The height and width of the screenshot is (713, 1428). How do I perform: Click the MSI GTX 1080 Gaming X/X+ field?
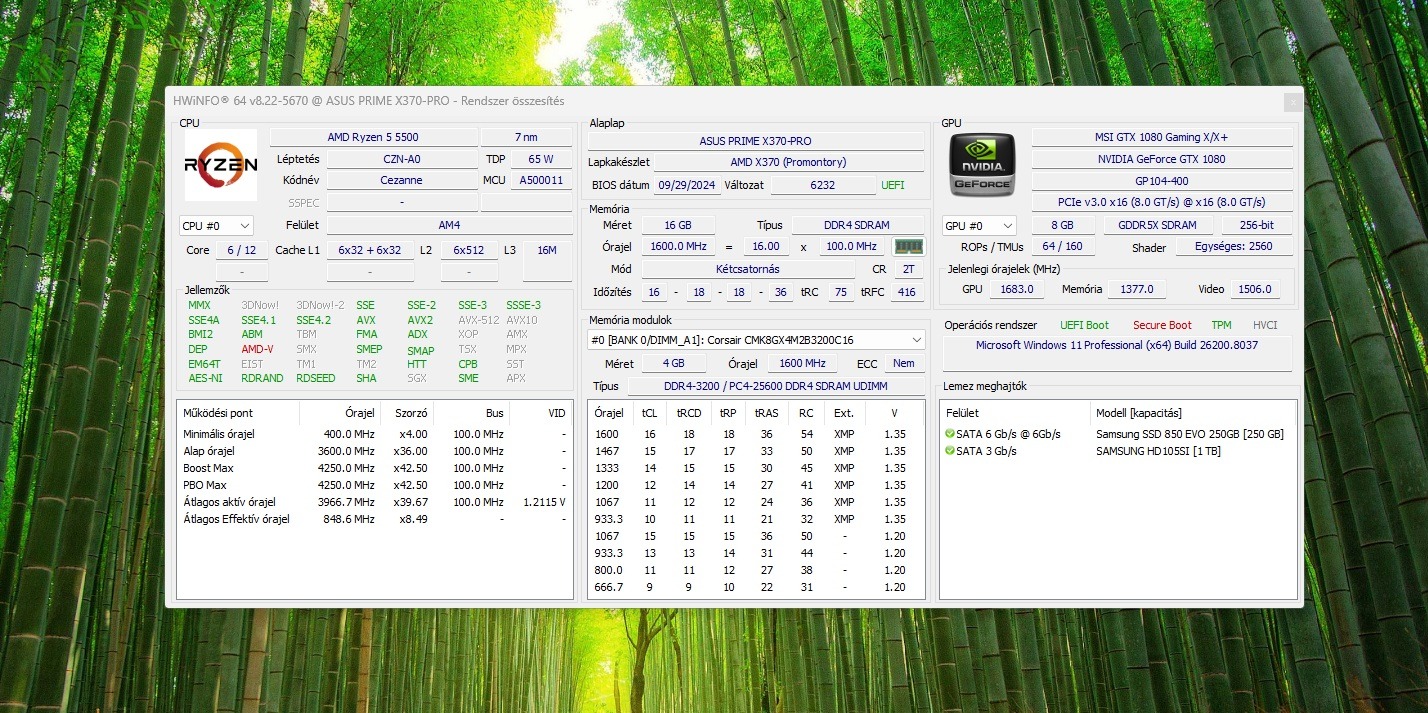(1161, 137)
